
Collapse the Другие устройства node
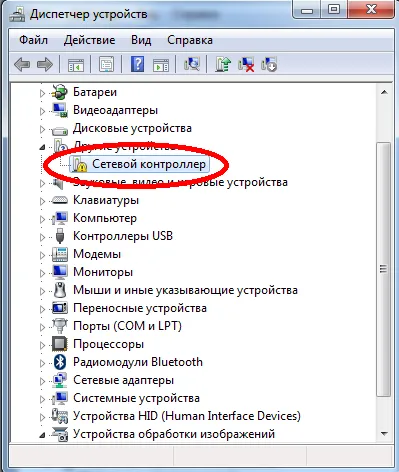42,147
